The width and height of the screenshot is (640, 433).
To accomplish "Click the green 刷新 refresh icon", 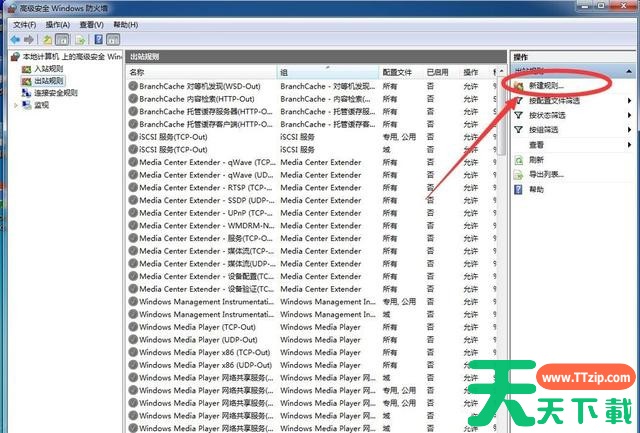I will pyautogui.click(x=518, y=160).
